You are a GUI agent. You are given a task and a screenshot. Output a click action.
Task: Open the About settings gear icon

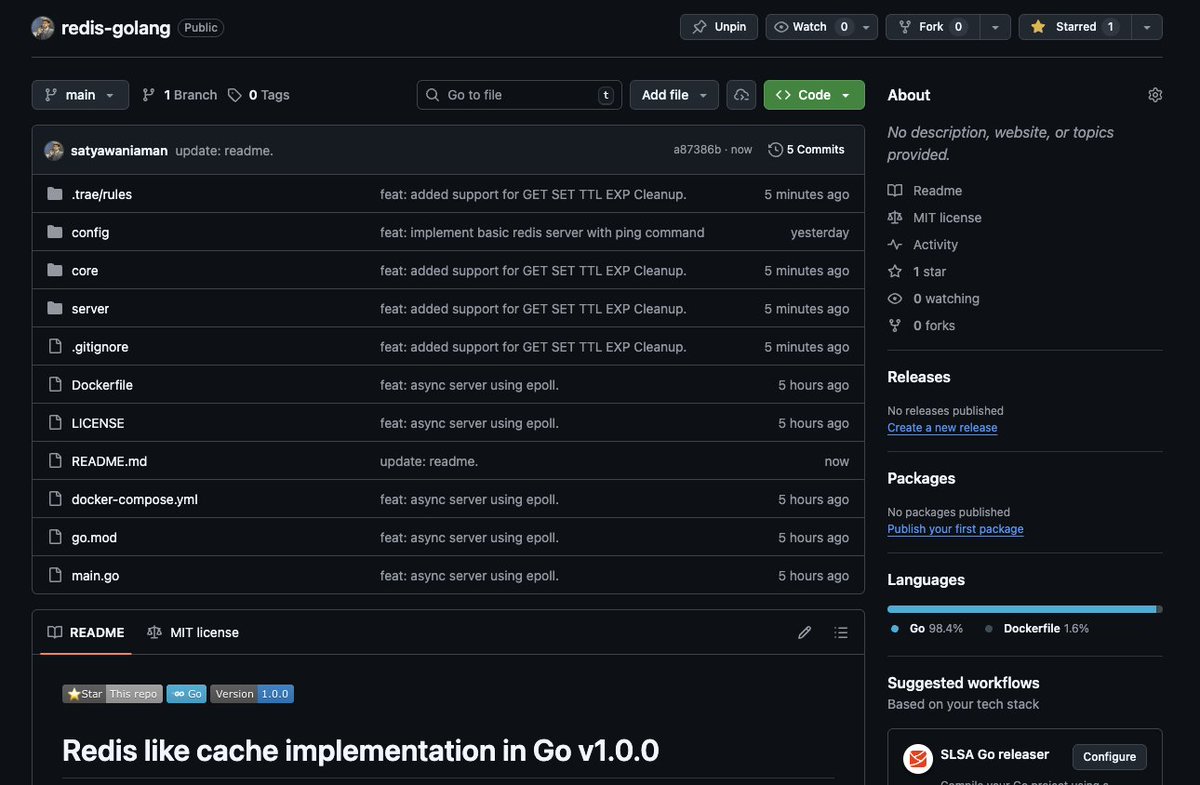click(1155, 95)
